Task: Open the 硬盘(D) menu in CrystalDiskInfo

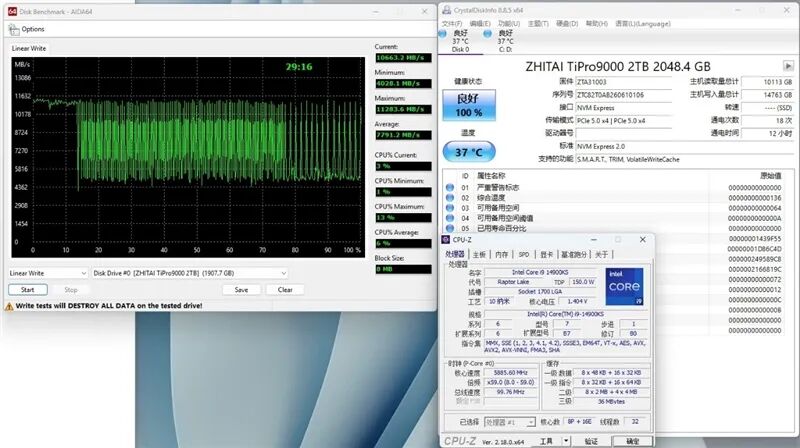Action: [567, 24]
